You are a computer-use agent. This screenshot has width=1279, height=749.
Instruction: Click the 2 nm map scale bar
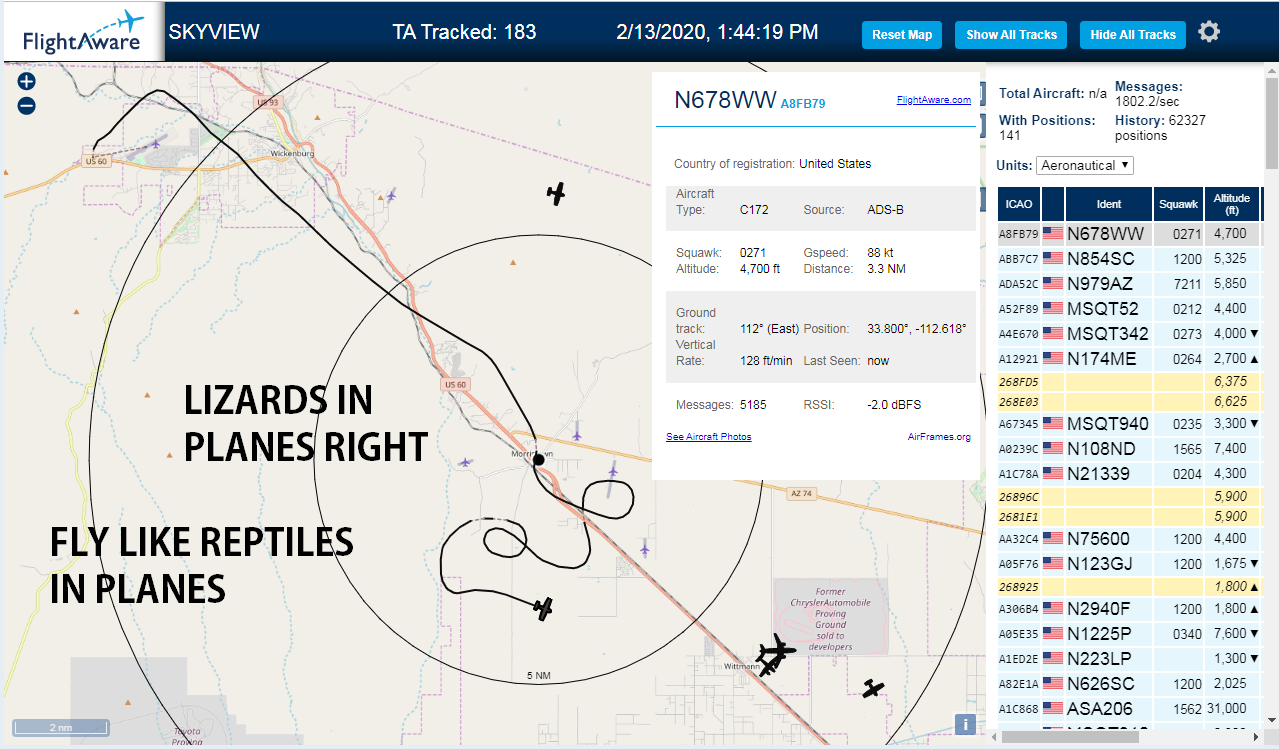[x=60, y=727]
